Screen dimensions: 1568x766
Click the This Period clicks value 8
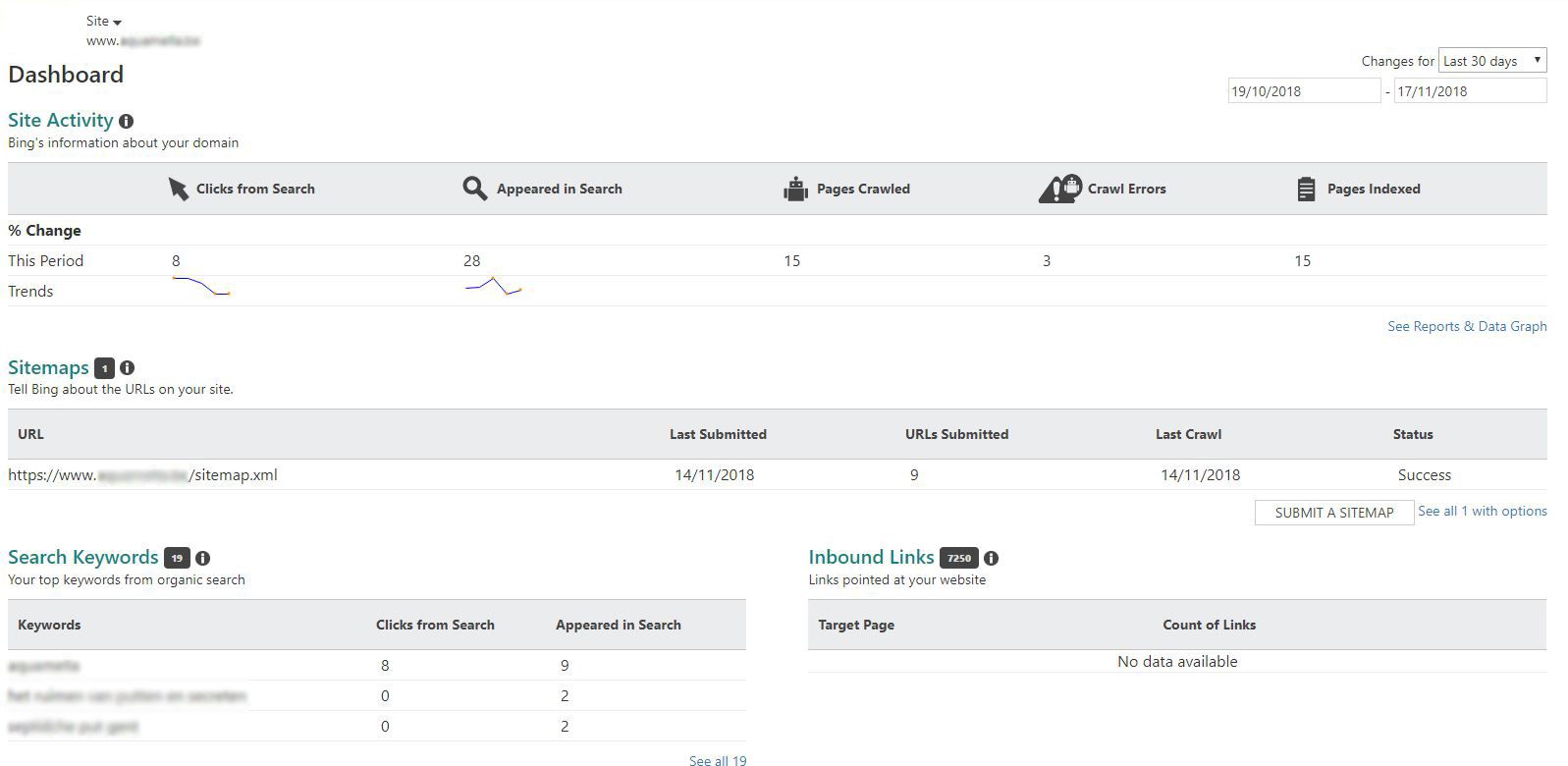(176, 260)
